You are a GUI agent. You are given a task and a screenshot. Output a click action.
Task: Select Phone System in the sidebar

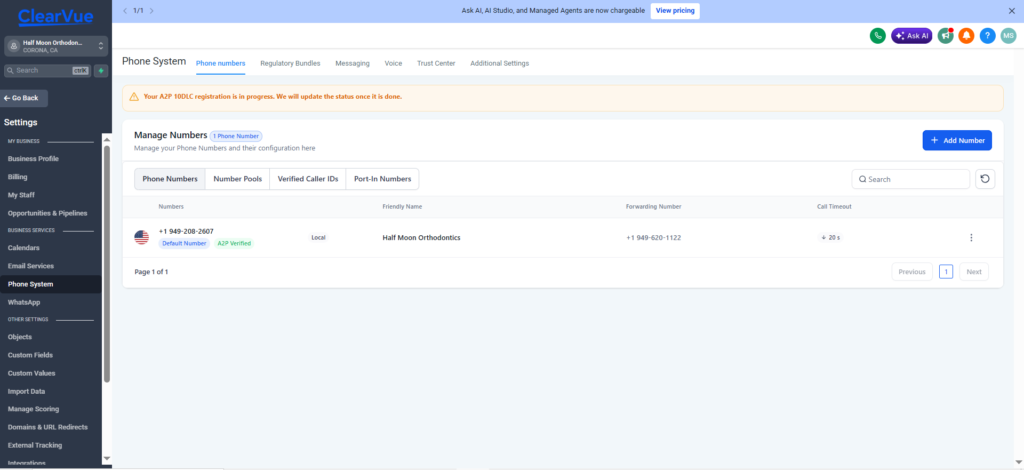[x=51, y=285]
